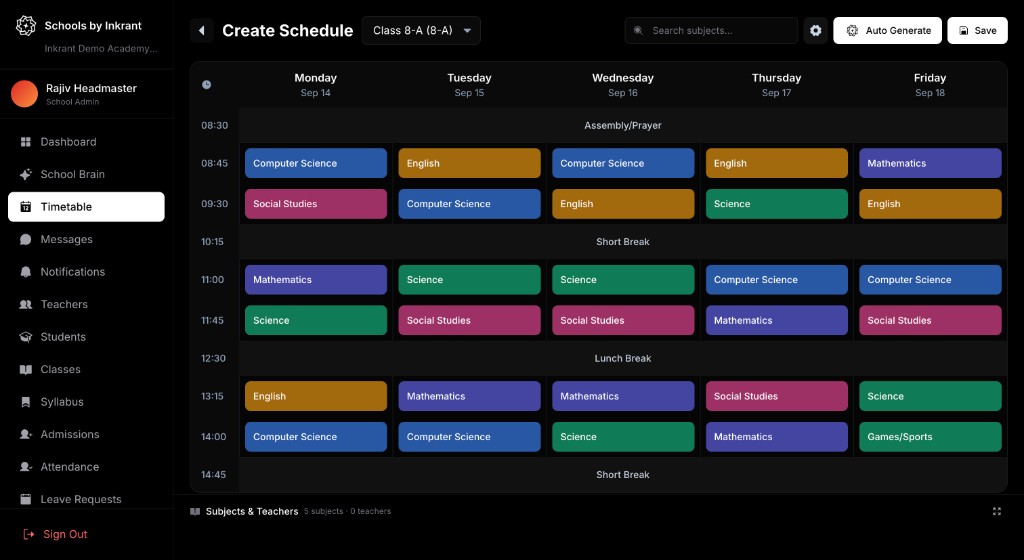Go to Messages section
The width and height of the screenshot is (1024, 560).
click(86, 240)
